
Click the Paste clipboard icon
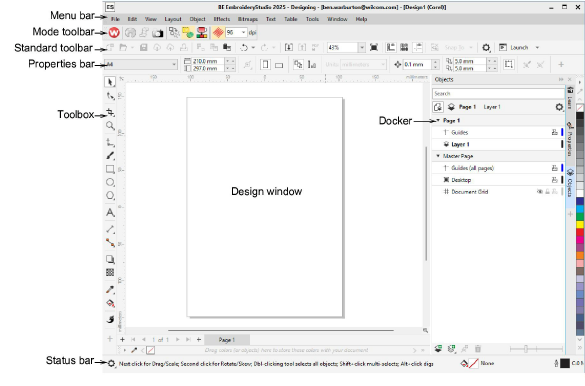pyautogui.click(x=227, y=47)
